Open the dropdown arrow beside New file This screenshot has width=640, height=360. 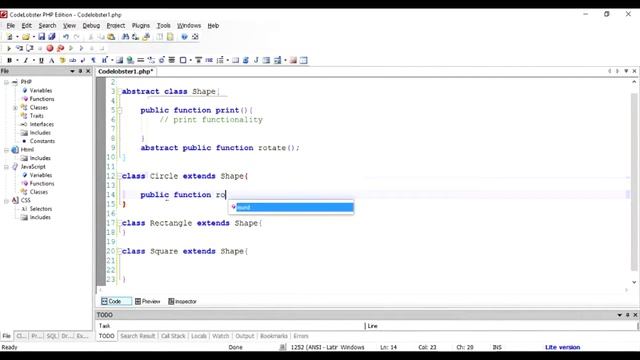(17, 37)
